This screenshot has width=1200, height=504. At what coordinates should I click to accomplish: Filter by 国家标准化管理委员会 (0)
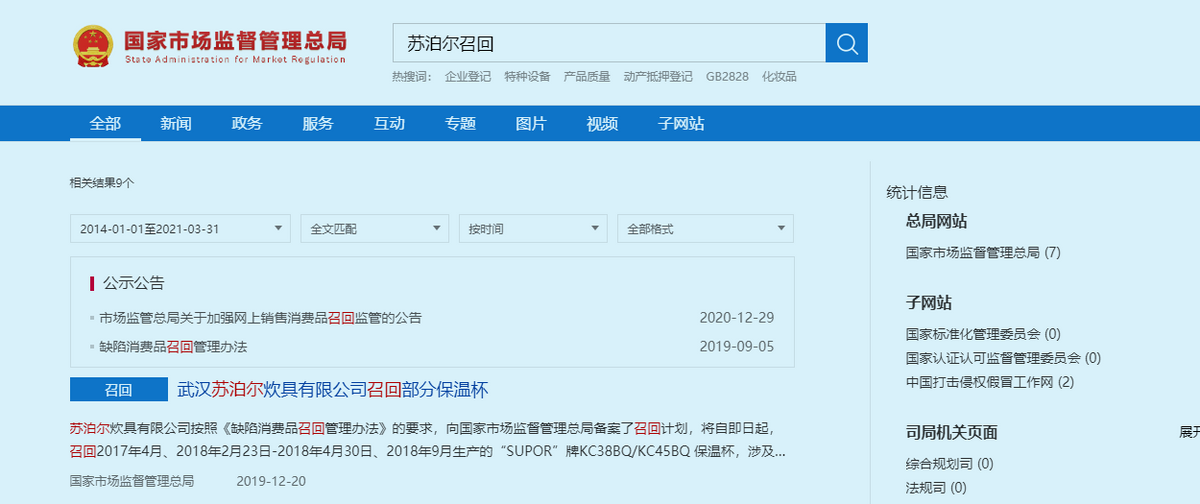(x=983, y=334)
